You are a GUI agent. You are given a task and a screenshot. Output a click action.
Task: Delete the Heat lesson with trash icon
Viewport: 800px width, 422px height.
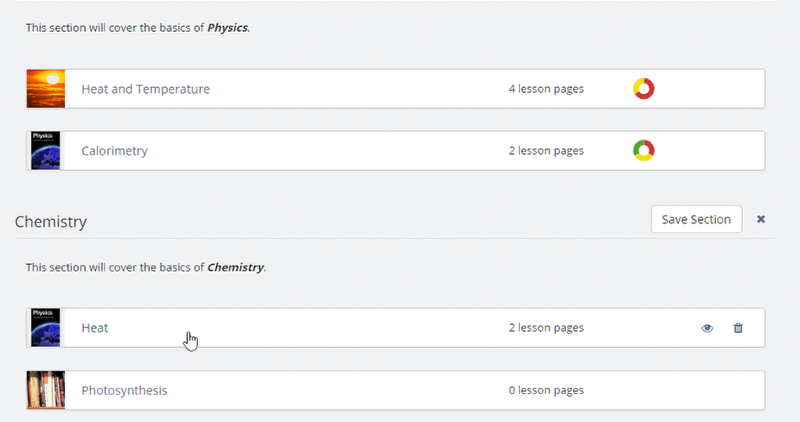coord(738,328)
